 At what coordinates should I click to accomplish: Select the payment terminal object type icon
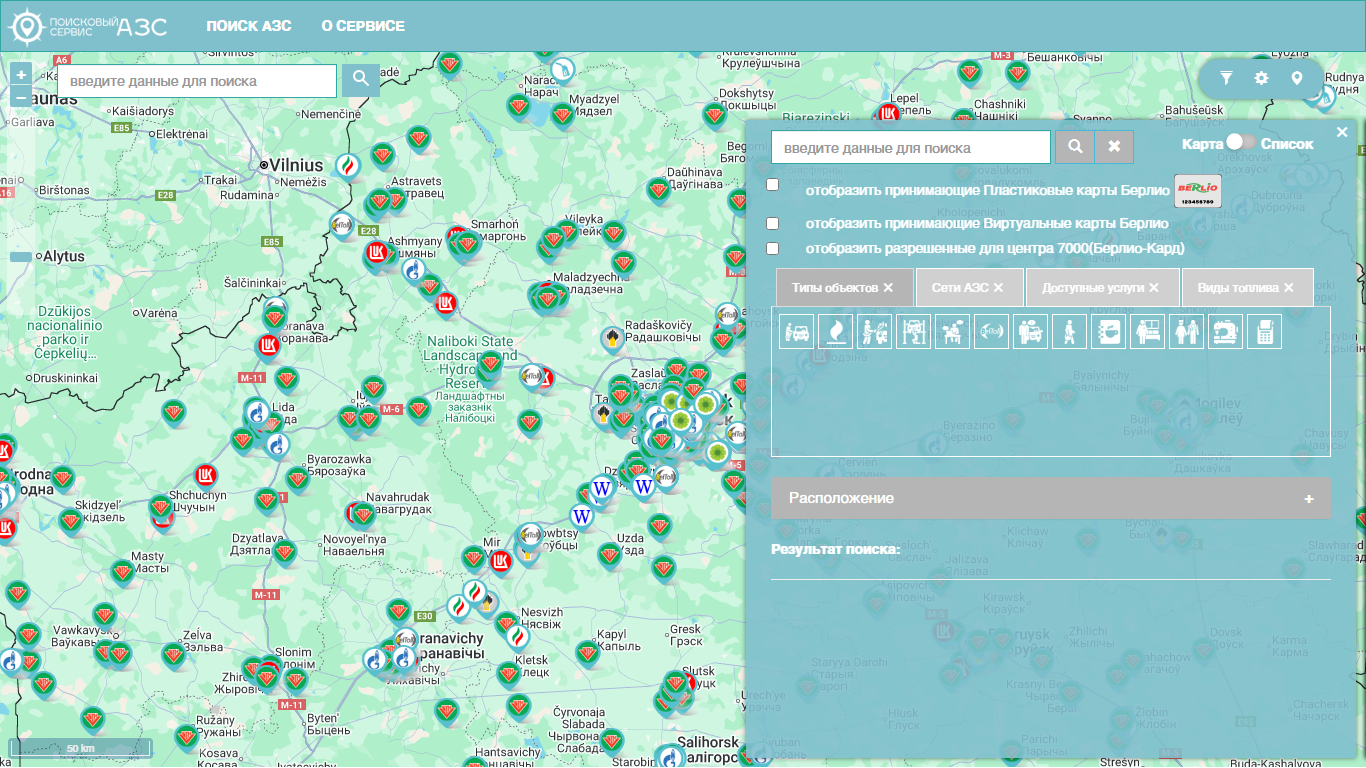coord(1264,331)
